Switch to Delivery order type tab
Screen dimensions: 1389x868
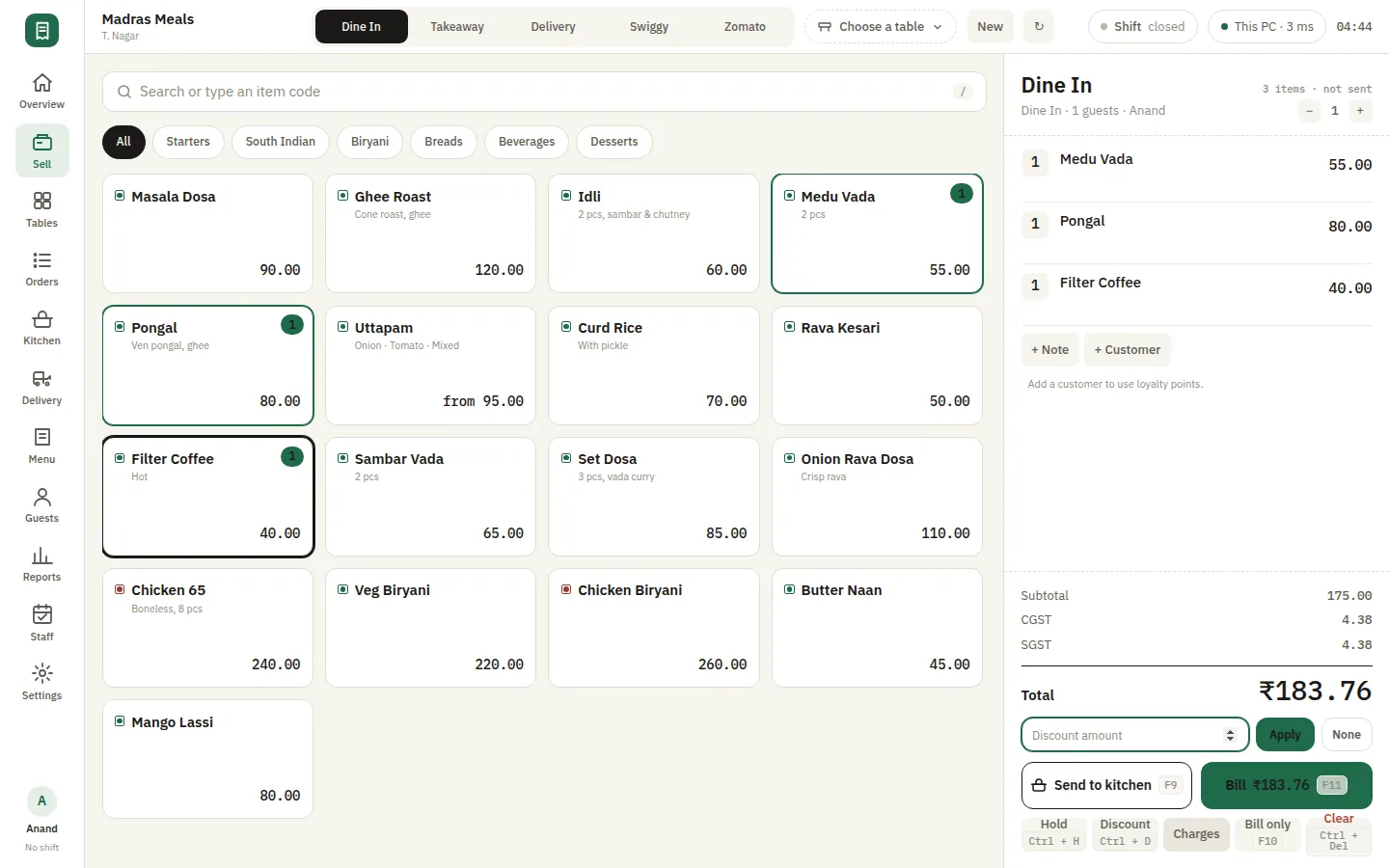(x=553, y=27)
